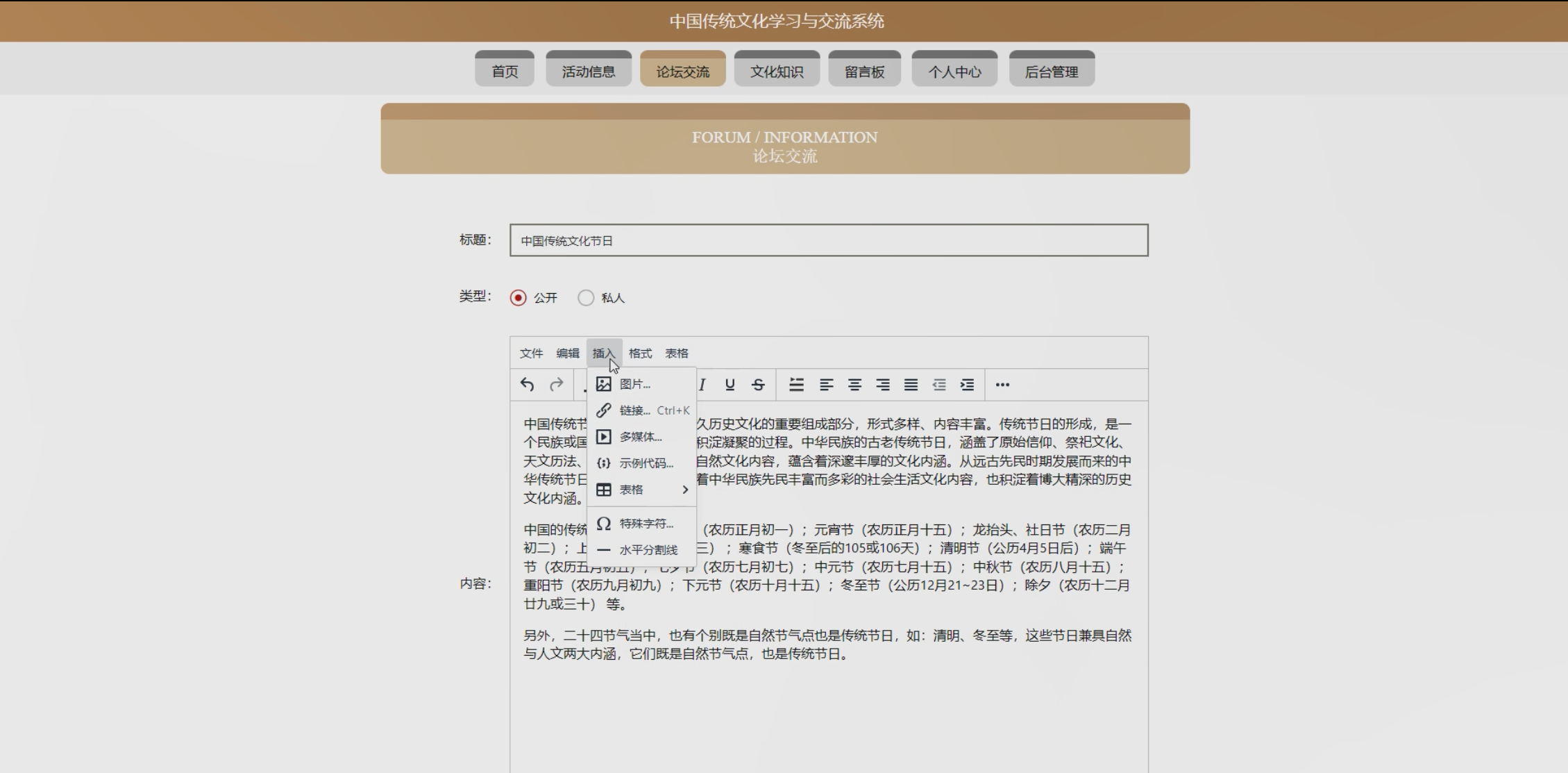
Task: Choose 图片 from the insert menu
Action: coord(634,384)
